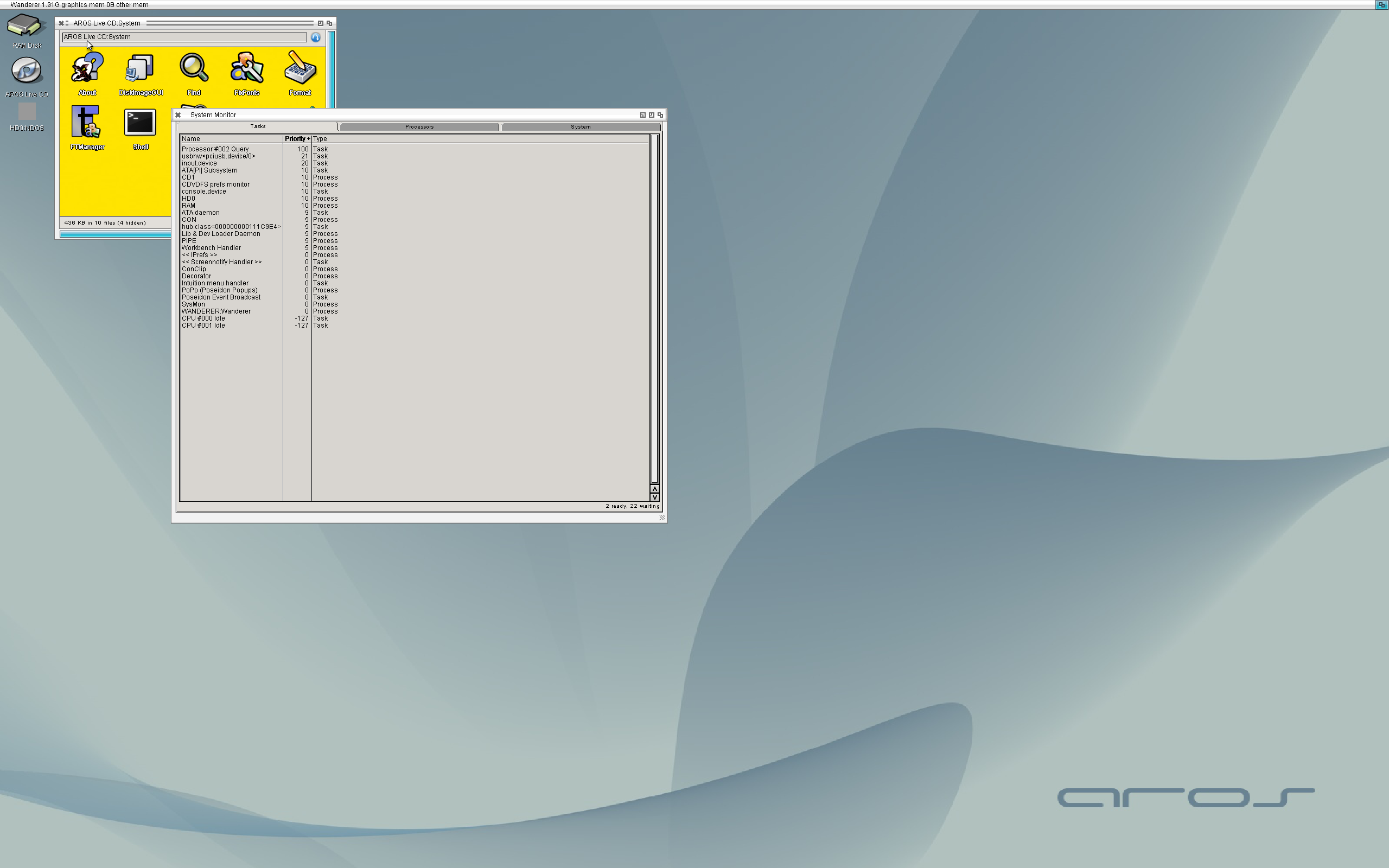
Task: Select the Processor #002 Query task
Action: coord(415,149)
